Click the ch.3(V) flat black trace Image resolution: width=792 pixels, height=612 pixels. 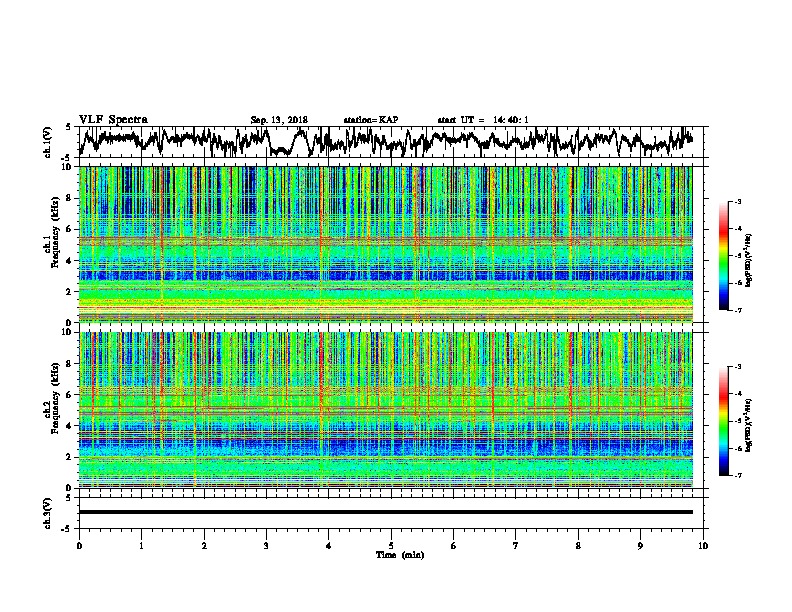tap(385, 512)
